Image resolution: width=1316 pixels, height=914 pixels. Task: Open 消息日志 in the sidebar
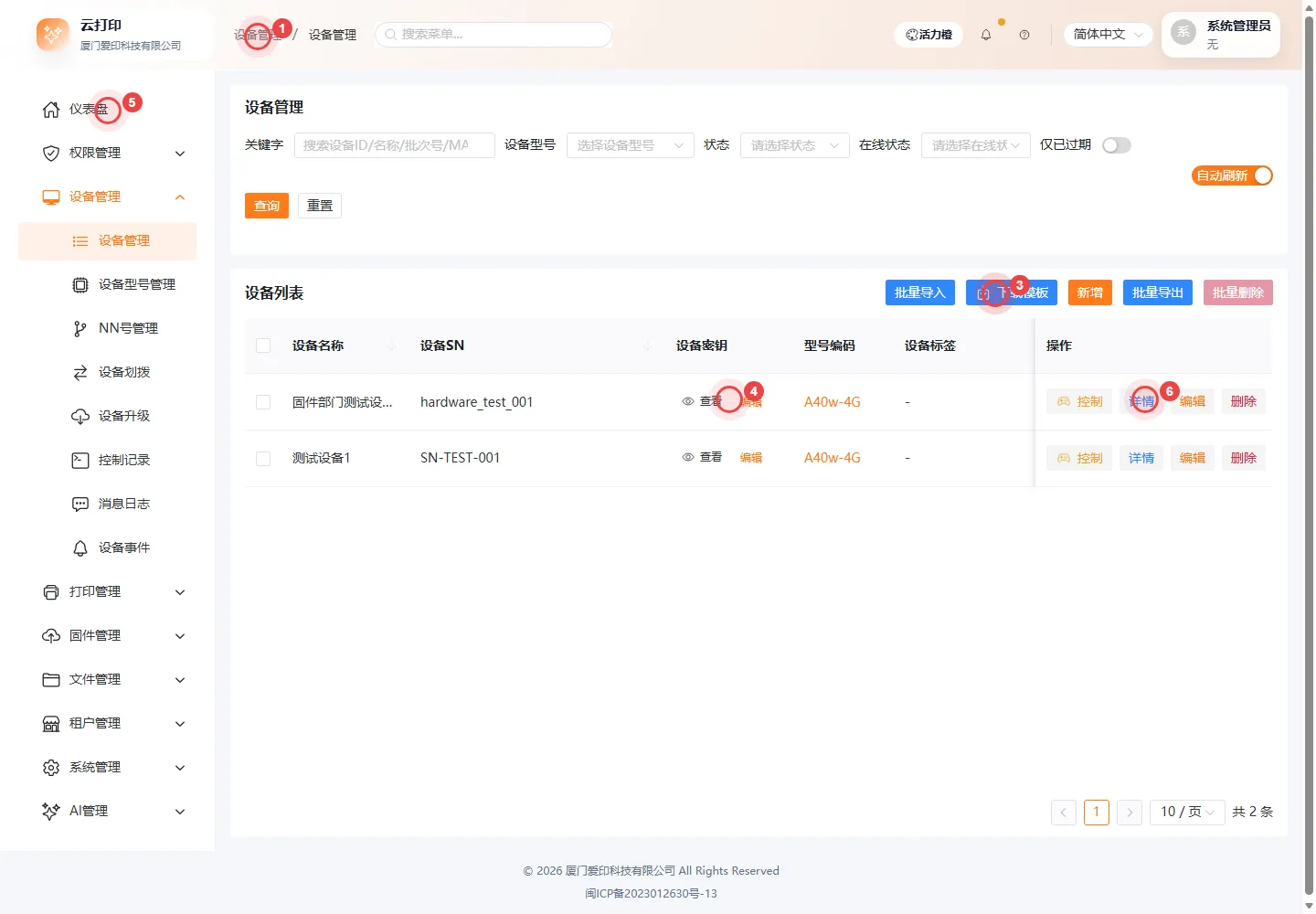[x=108, y=504]
